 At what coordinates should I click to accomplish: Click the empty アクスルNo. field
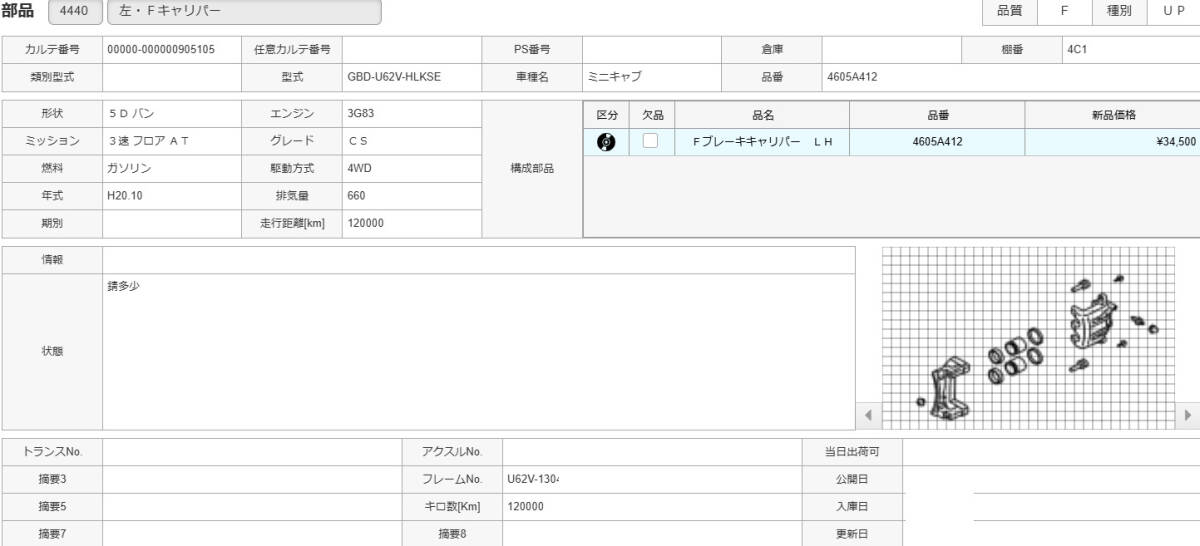tap(652, 452)
